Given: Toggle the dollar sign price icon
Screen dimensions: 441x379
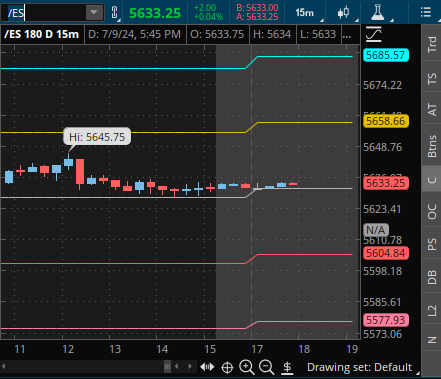Looking at the screenshot, I should 287,367.
